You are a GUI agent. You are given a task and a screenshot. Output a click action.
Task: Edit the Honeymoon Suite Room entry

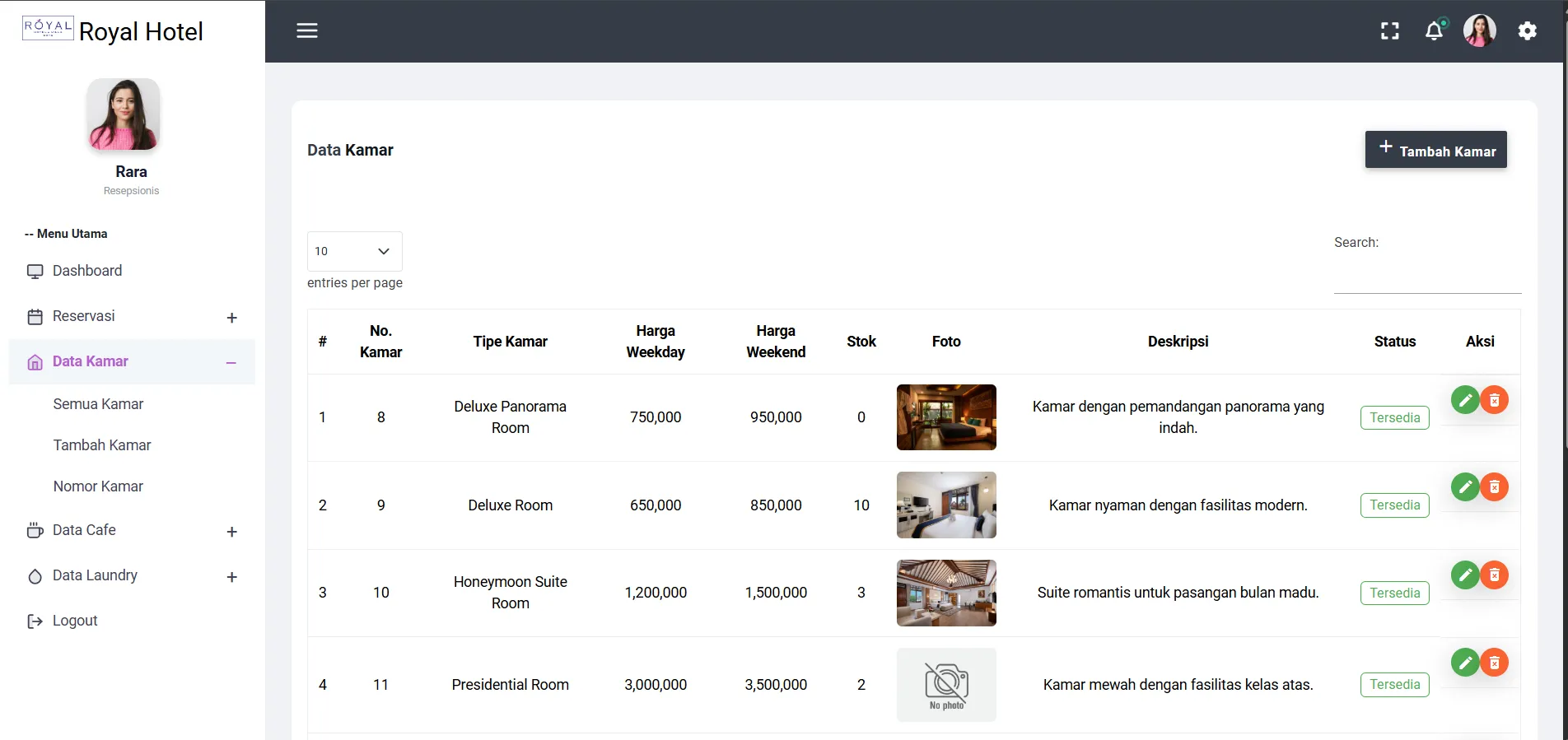click(x=1464, y=575)
